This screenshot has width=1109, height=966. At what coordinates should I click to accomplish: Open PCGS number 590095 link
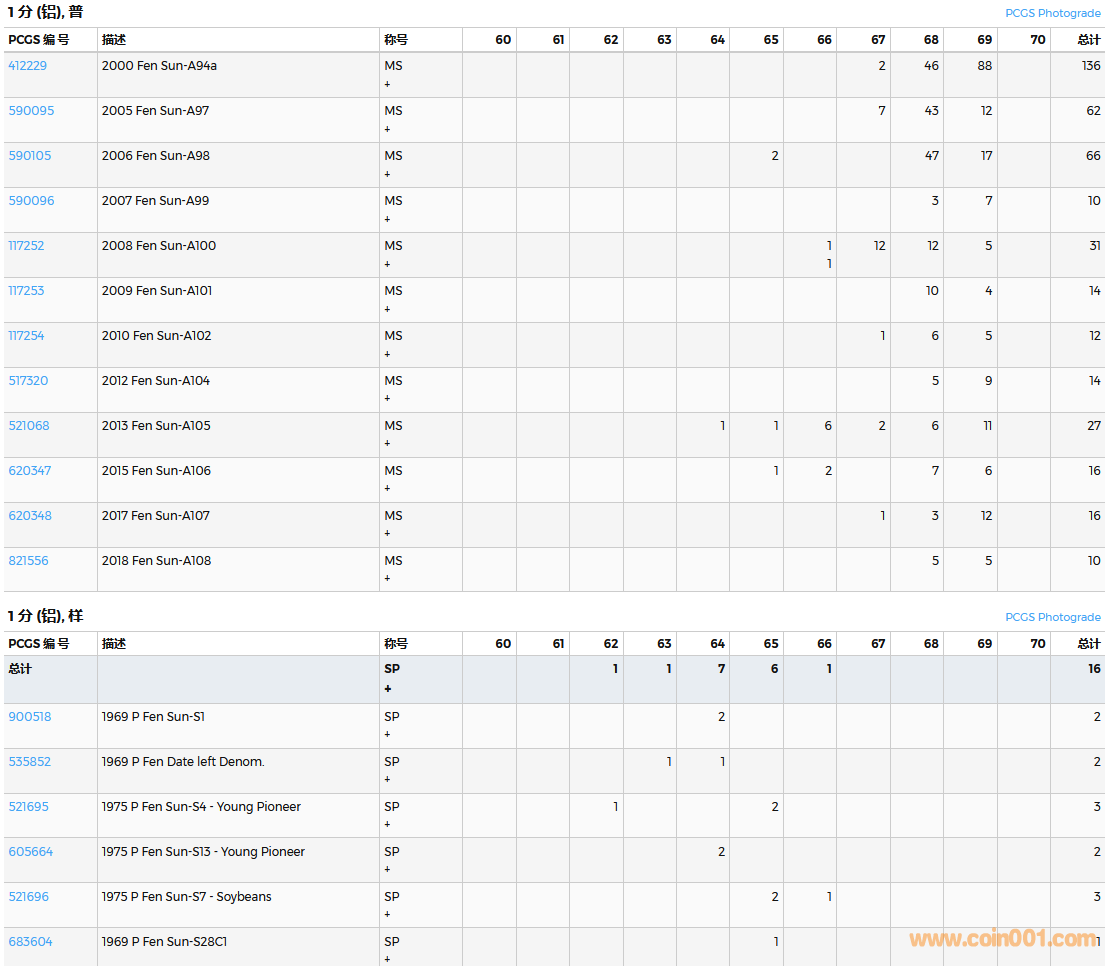31,111
